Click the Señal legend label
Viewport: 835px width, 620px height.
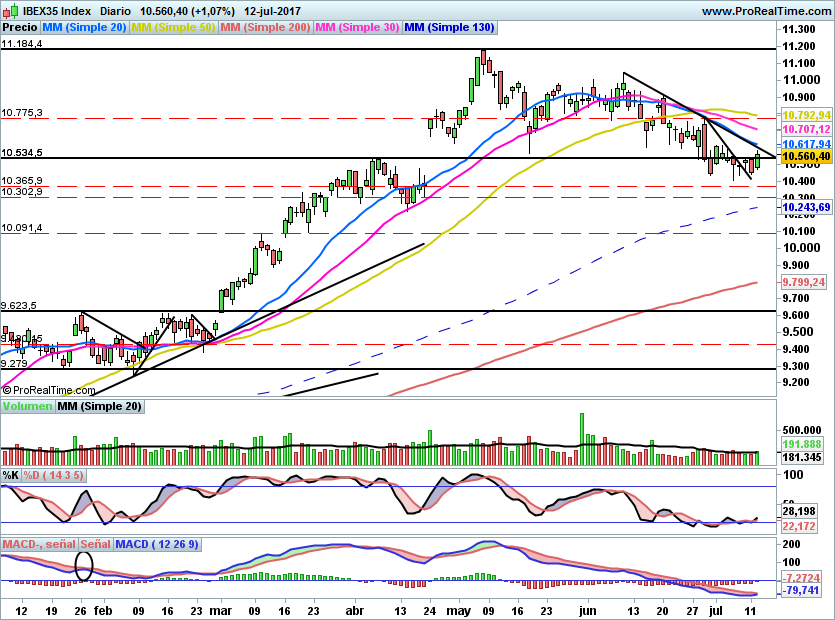(96, 543)
